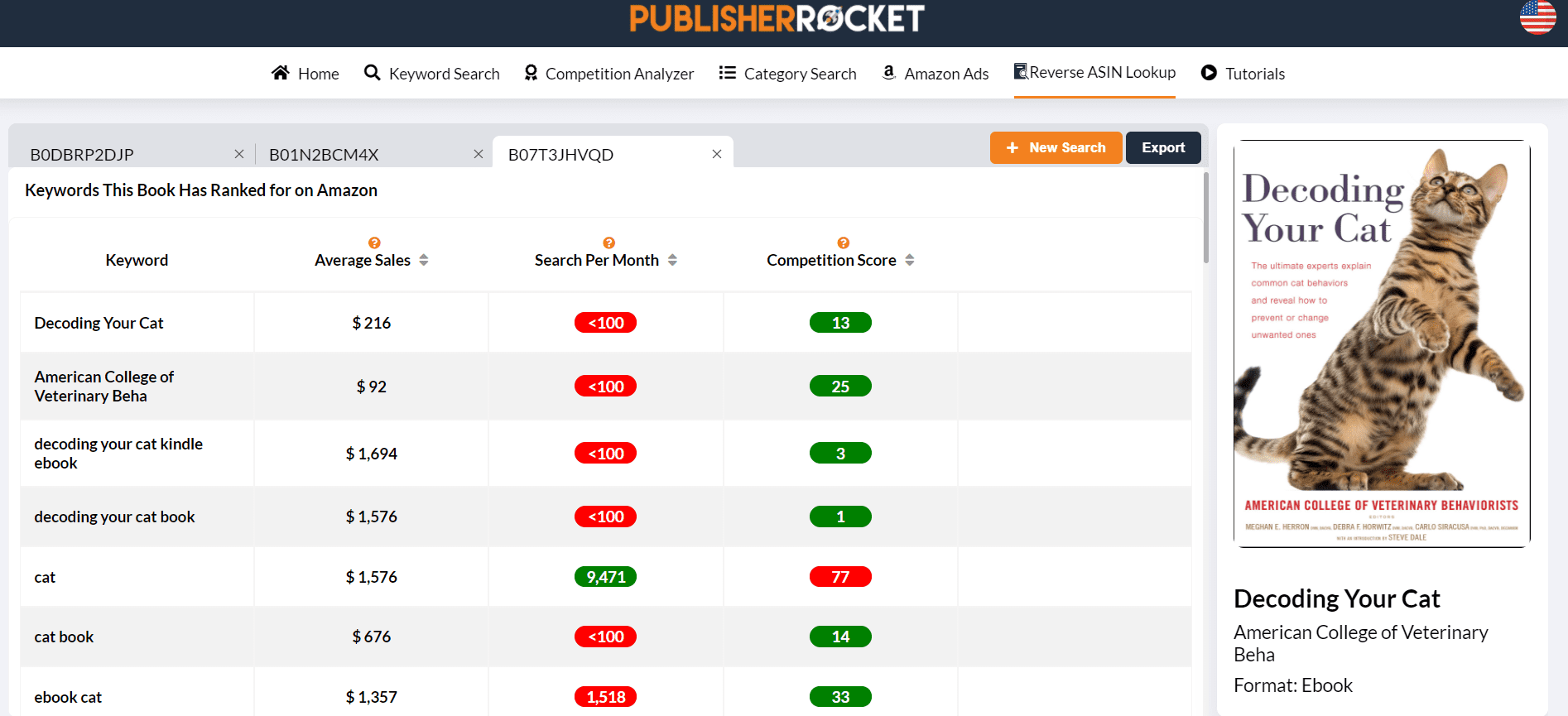Click the Average Sales help question icon
The height and width of the screenshot is (716, 1568).
[x=374, y=243]
